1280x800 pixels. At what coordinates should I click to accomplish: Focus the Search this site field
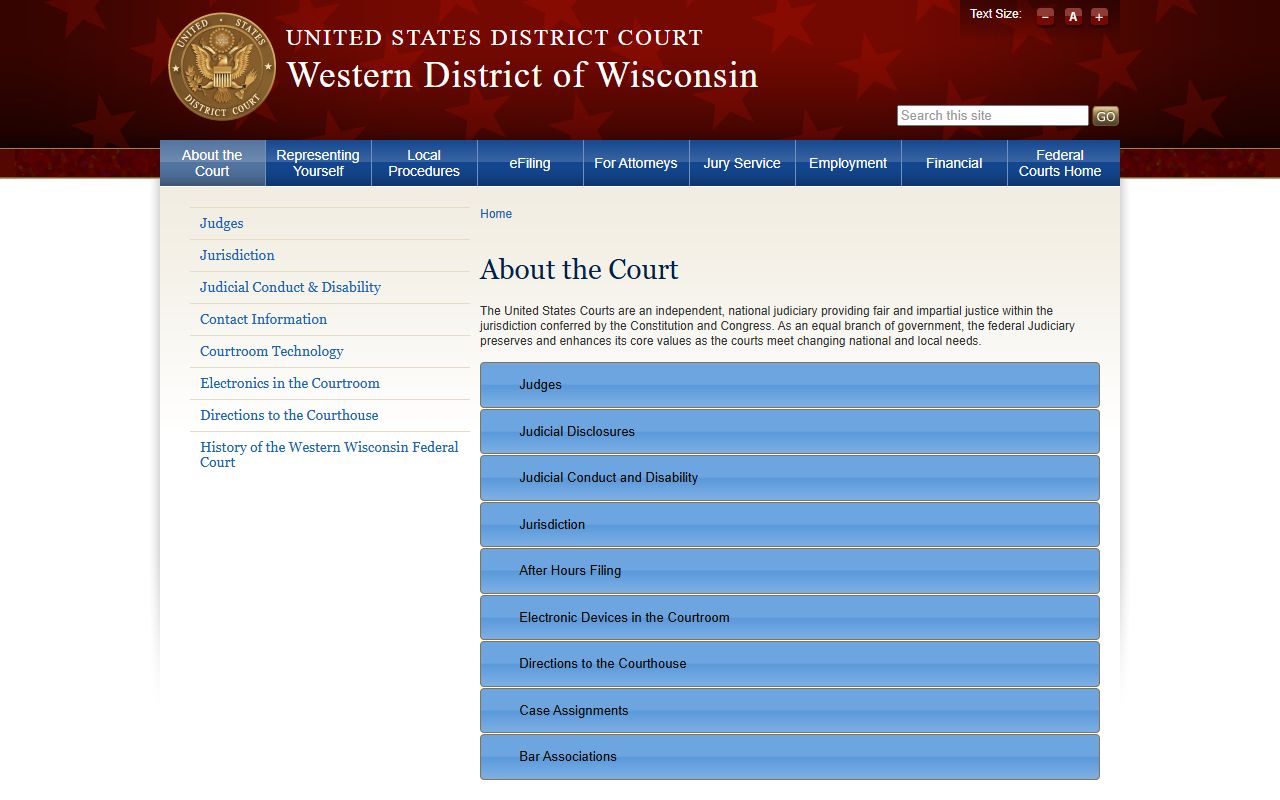click(992, 116)
